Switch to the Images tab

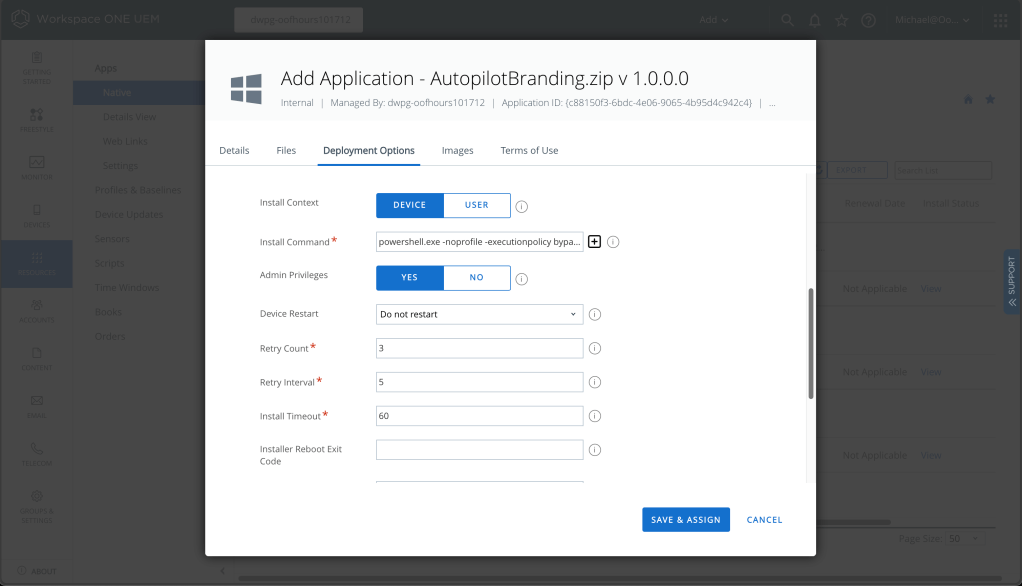pos(457,150)
